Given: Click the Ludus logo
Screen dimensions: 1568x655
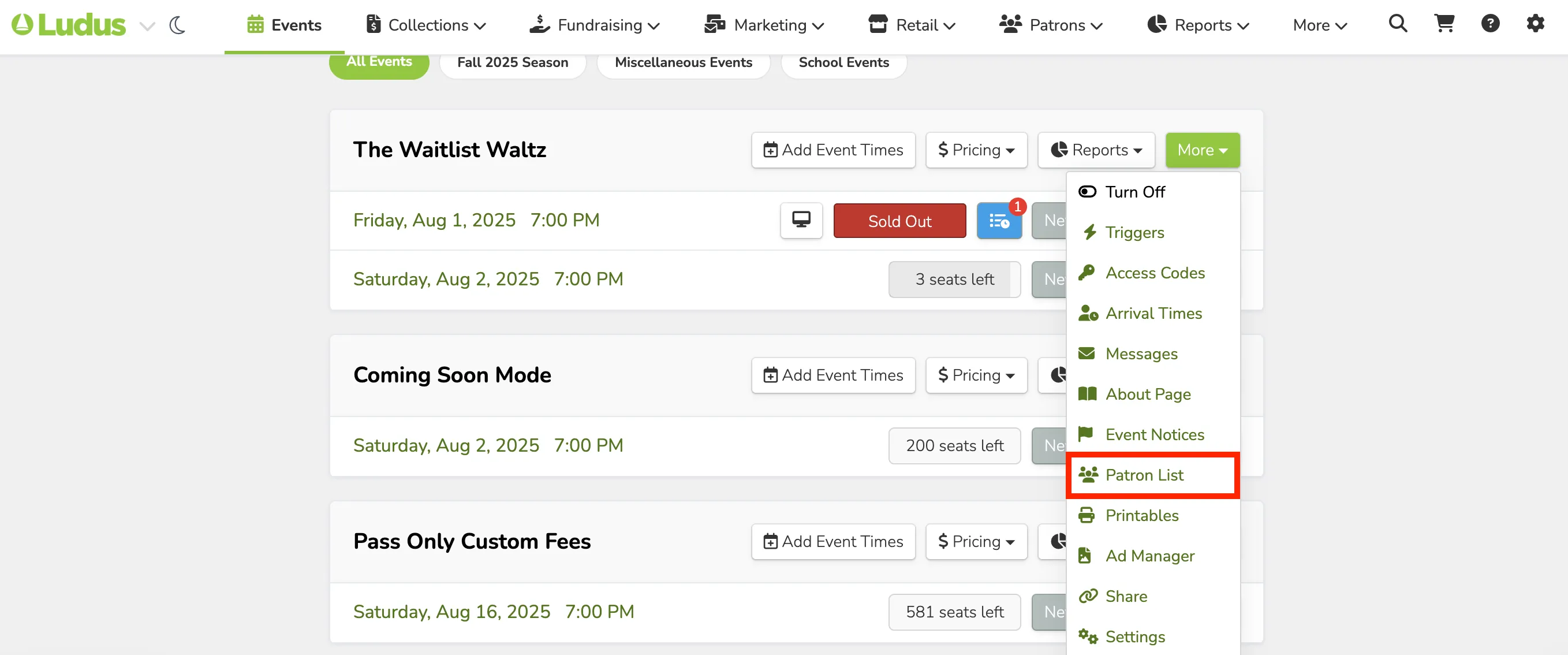Looking at the screenshot, I should pyautogui.click(x=69, y=25).
